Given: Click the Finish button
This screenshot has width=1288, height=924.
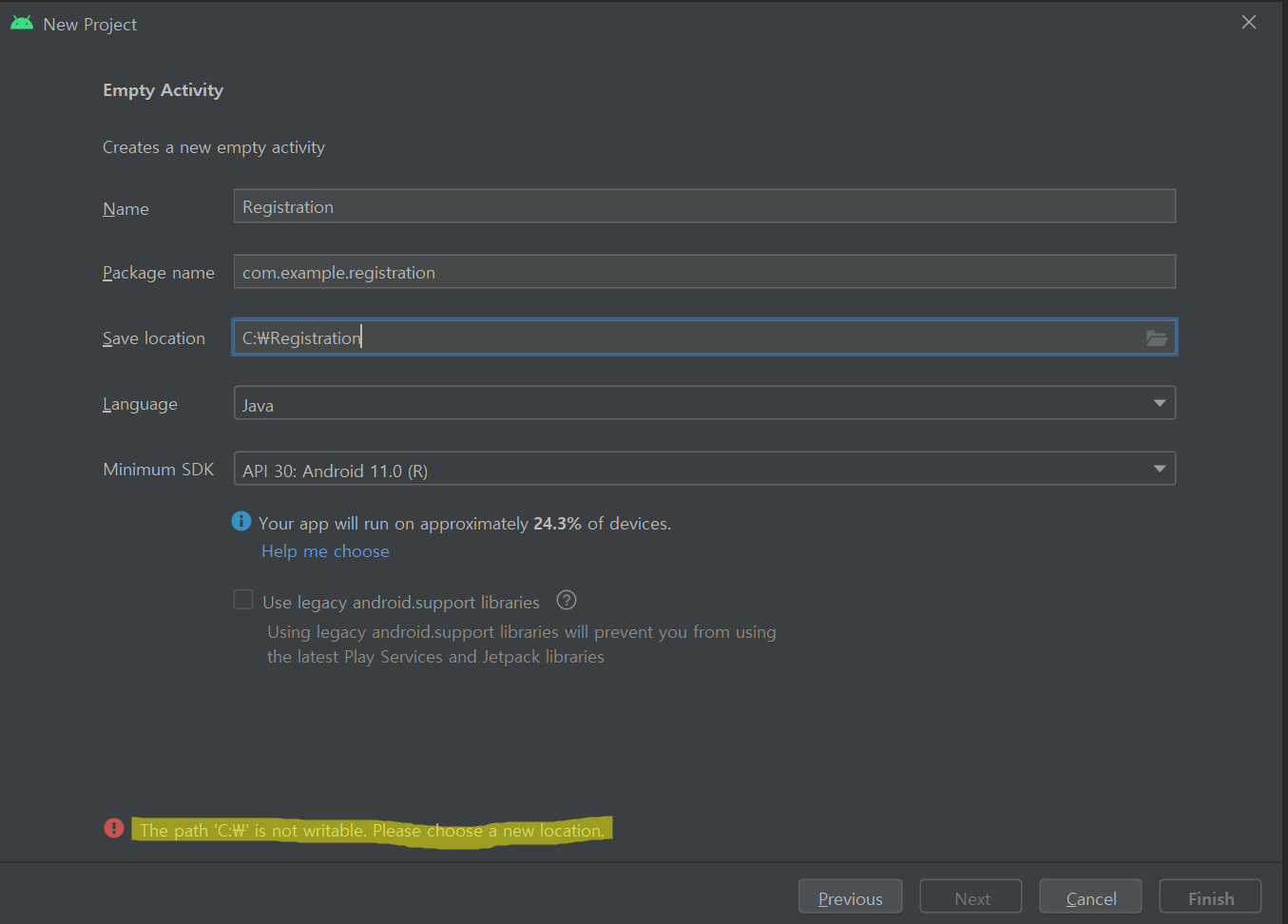Looking at the screenshot, I should tap(1210, 897).
